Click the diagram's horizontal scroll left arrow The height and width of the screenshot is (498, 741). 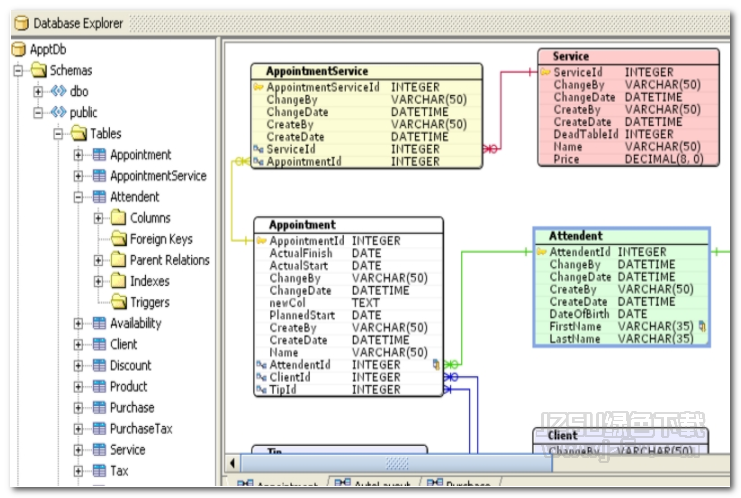(x=233, y=463)
